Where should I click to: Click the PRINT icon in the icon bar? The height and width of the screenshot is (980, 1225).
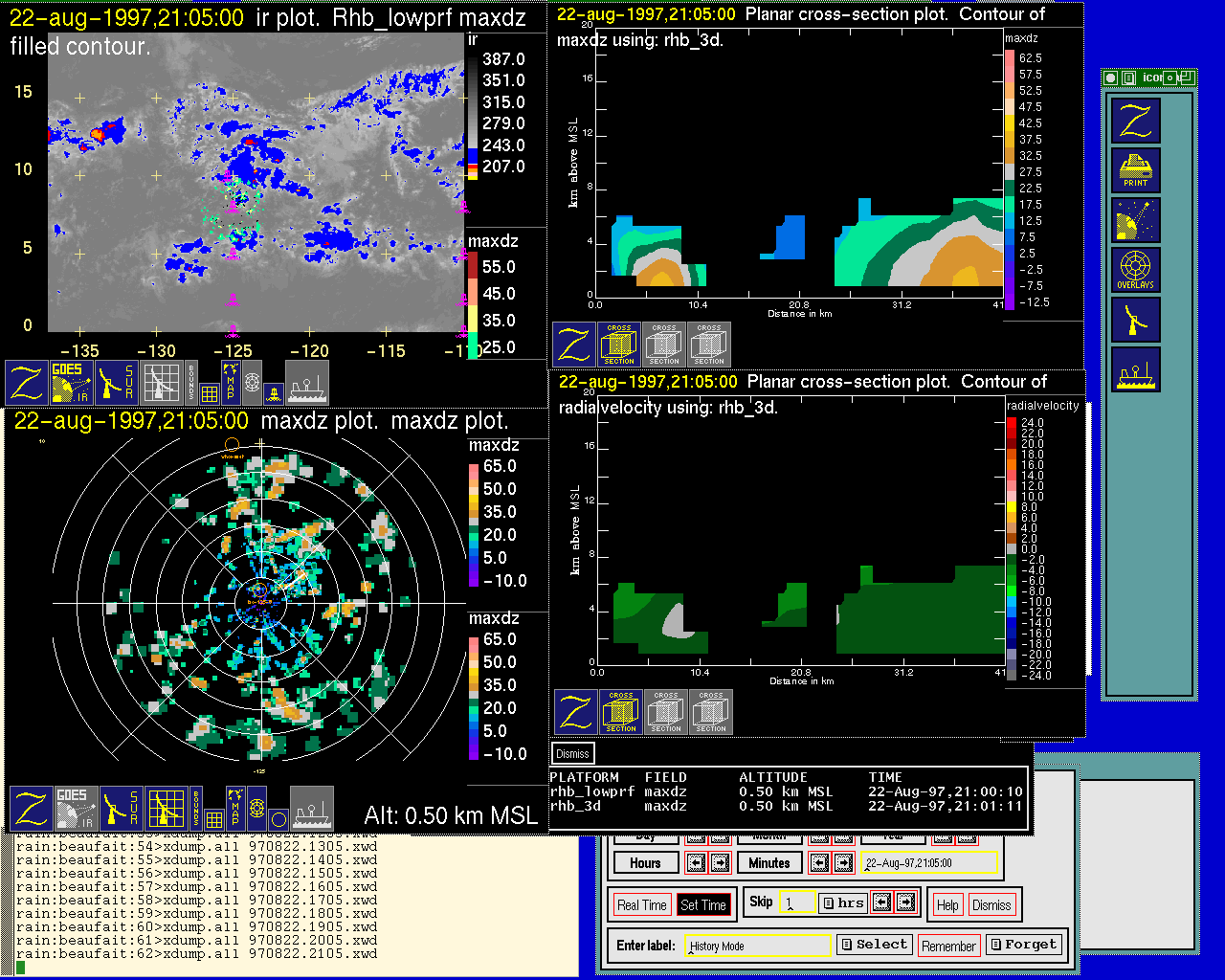pyautogui.click(x=1135, y=170)
